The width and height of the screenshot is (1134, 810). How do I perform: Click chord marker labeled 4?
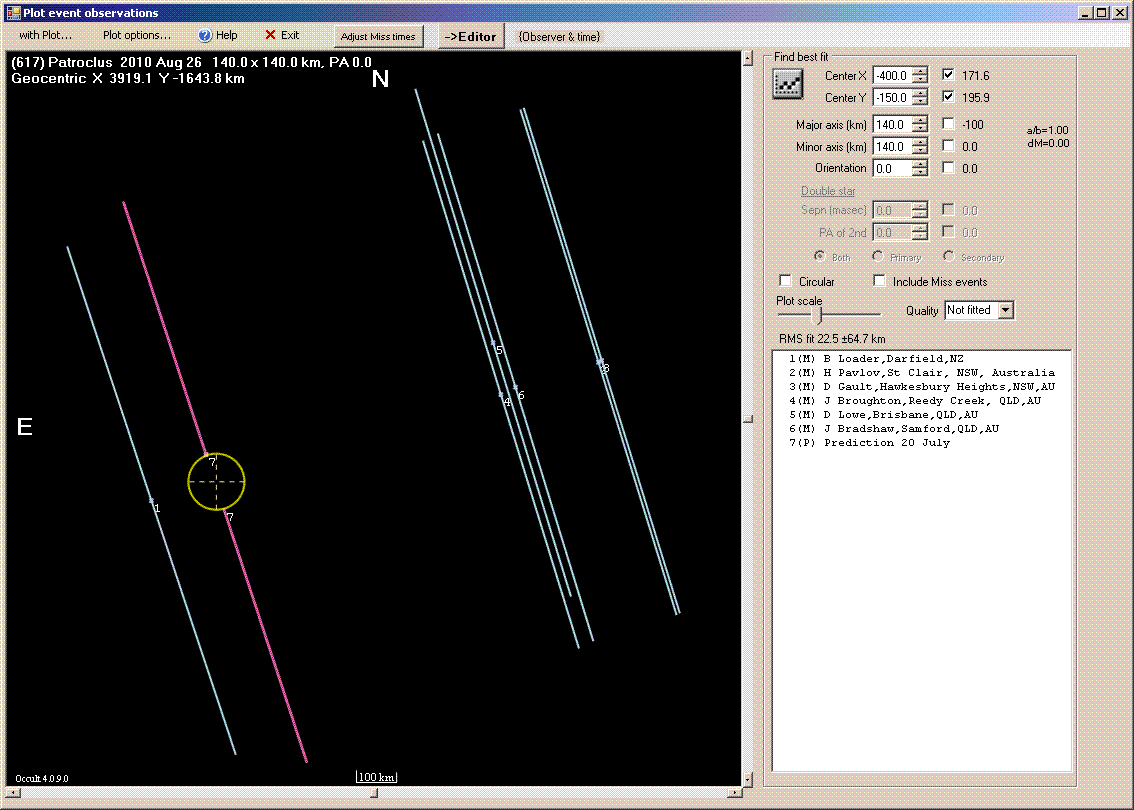(506, 400)
